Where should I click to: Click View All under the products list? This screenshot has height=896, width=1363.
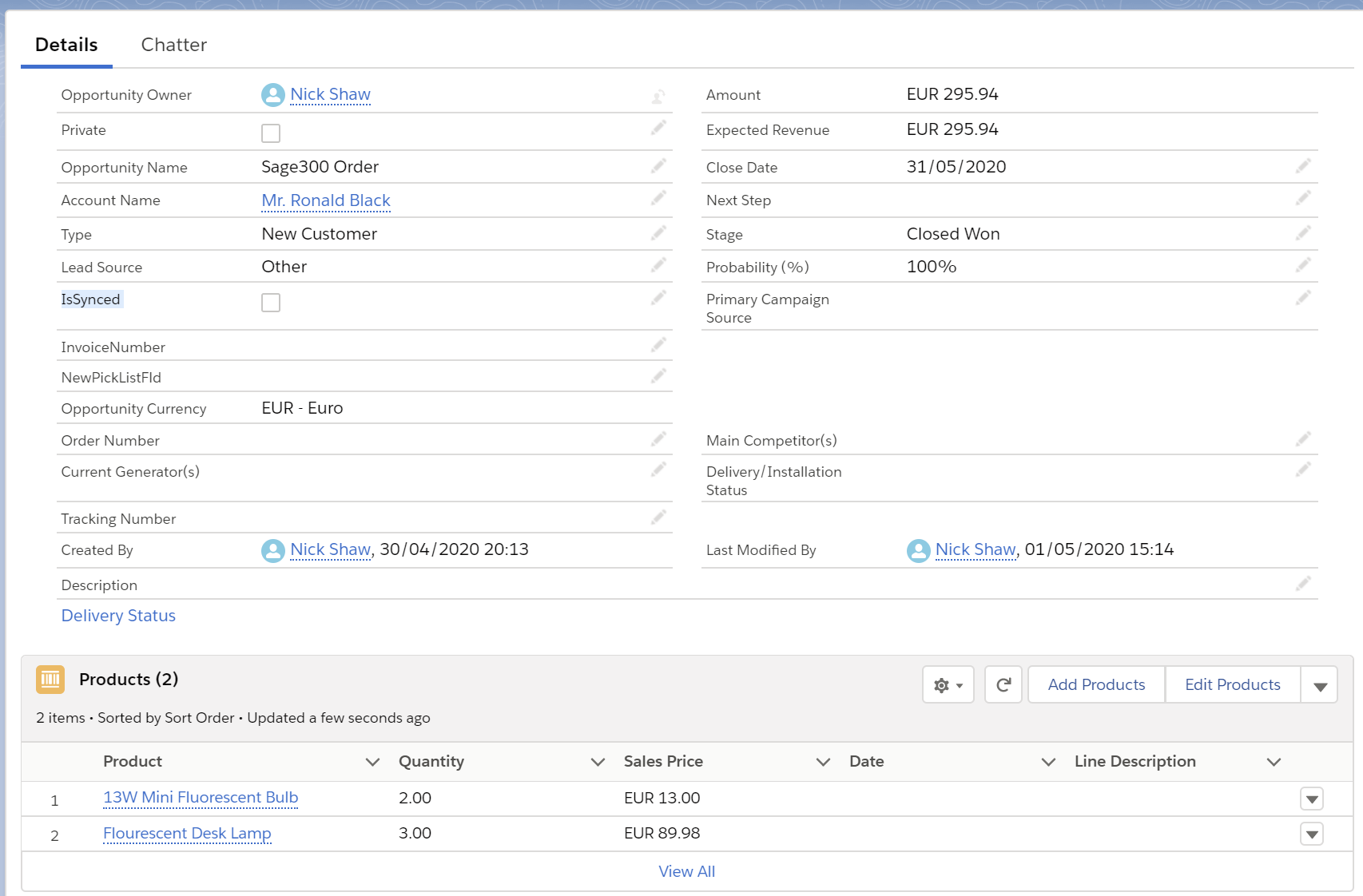pos(686,871)
